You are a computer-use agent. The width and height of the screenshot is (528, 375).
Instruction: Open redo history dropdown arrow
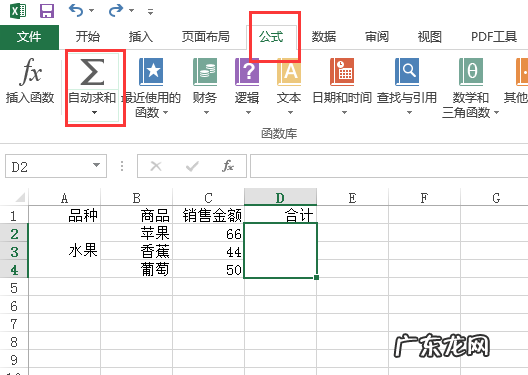[x=132, y=11]
